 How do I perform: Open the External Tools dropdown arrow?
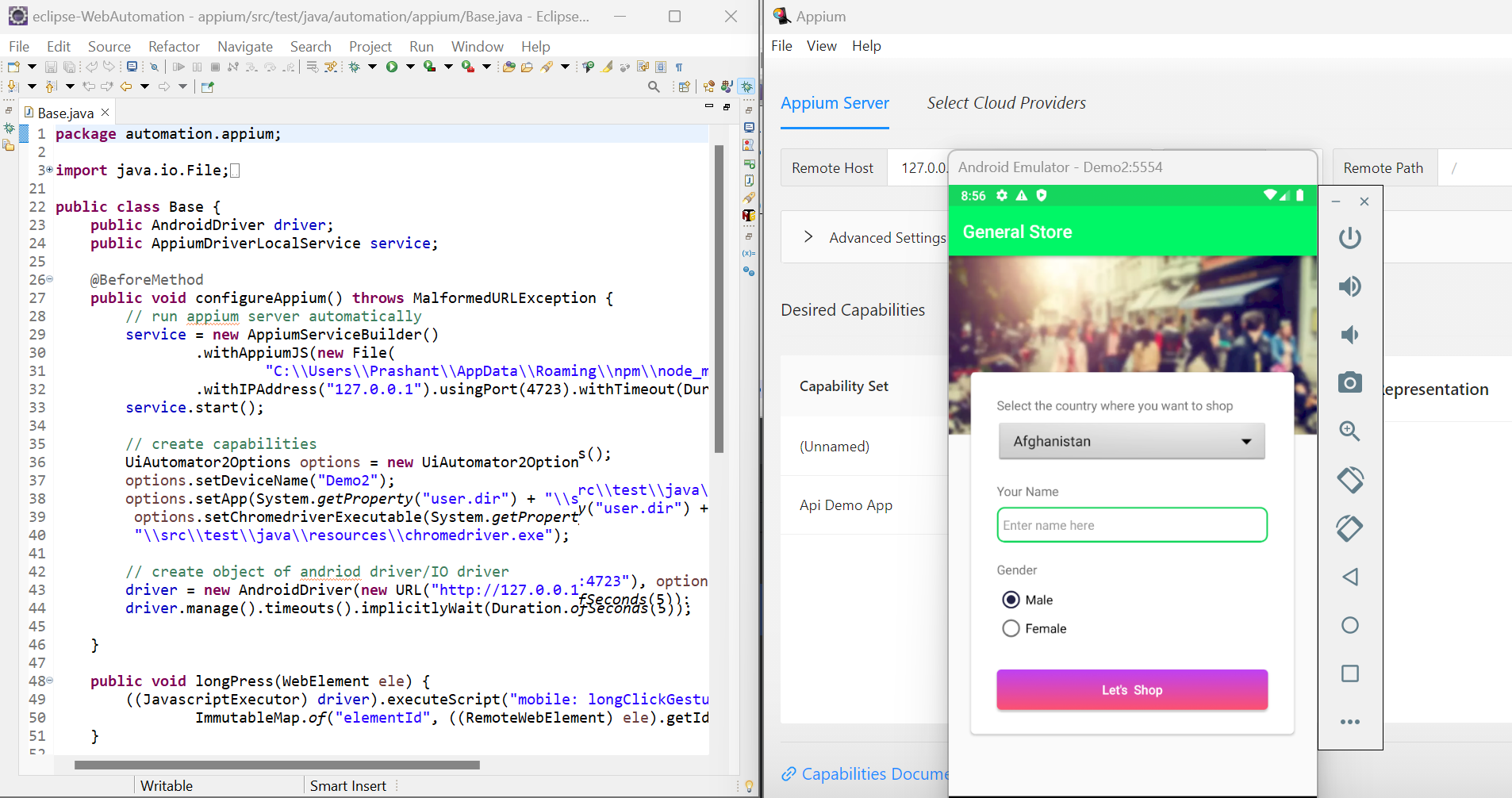tap(486, 67)
